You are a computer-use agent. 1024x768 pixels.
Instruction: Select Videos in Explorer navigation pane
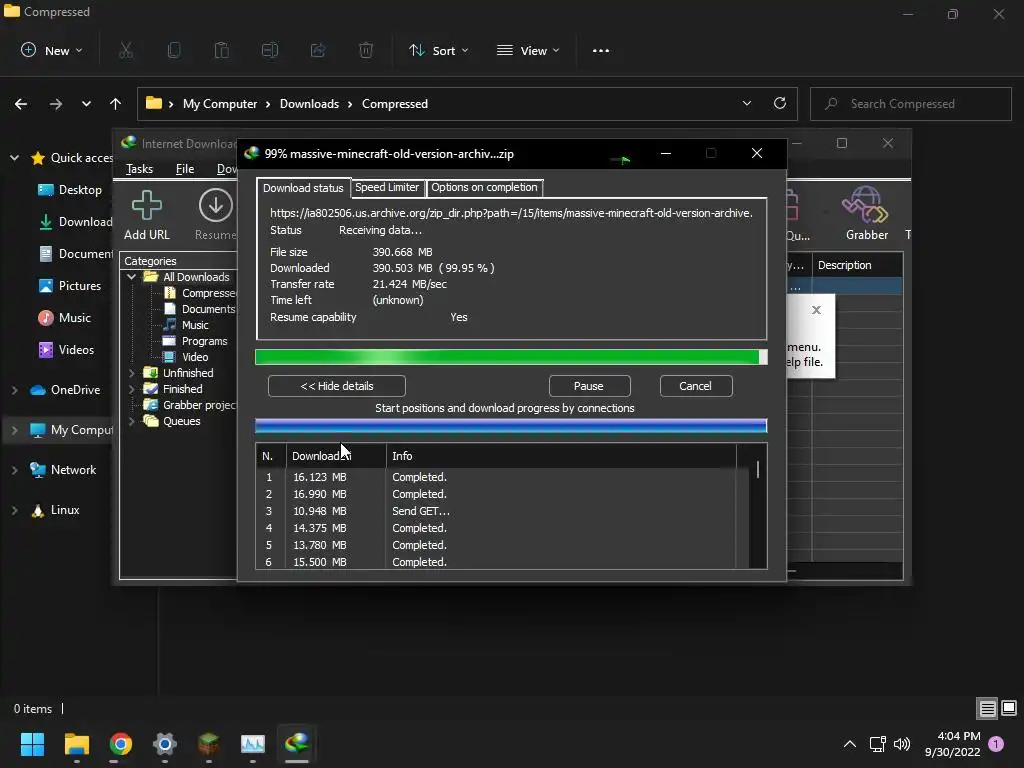[66, 350]
